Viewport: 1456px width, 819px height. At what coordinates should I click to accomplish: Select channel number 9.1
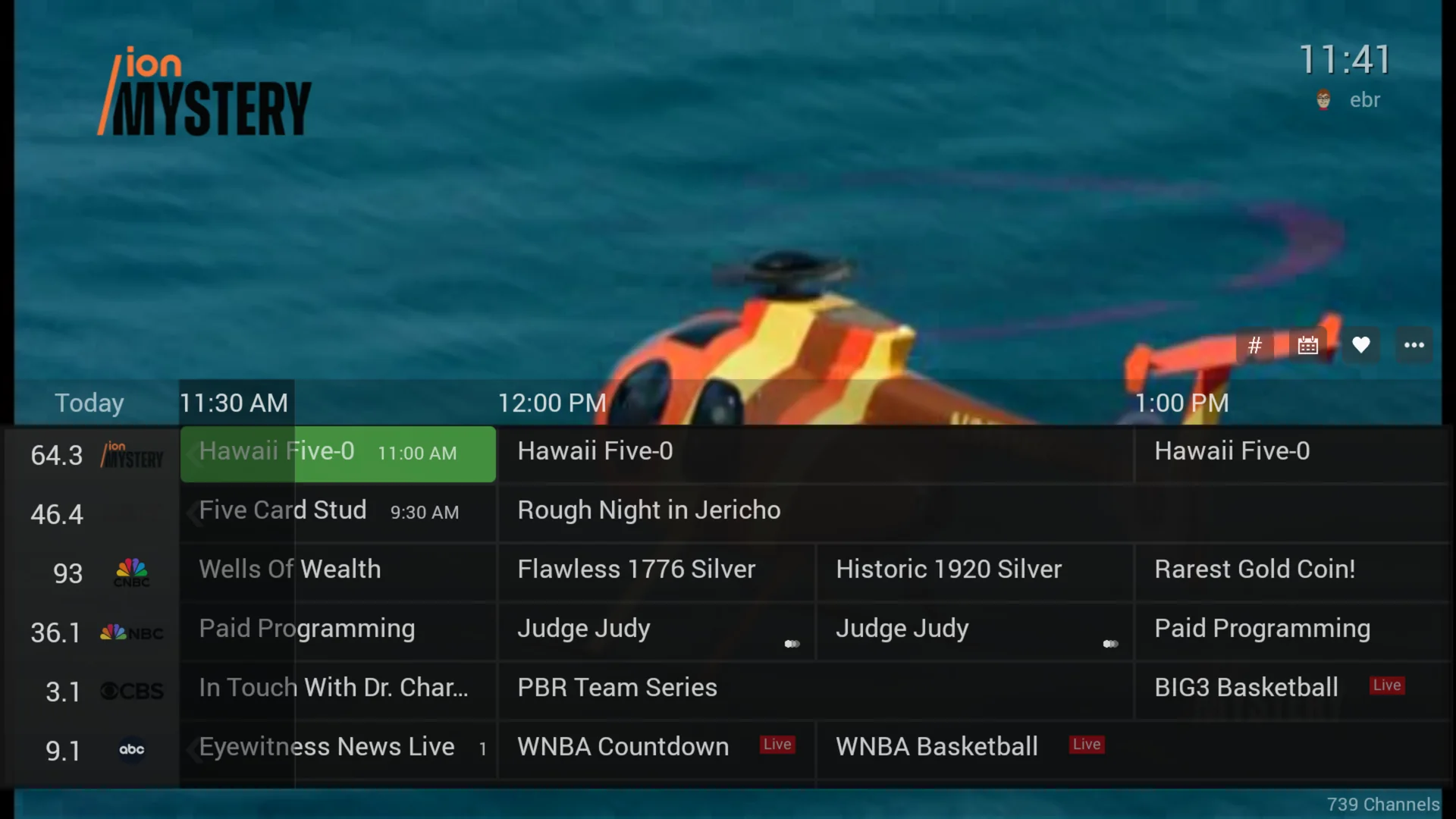tap(63, 752)
